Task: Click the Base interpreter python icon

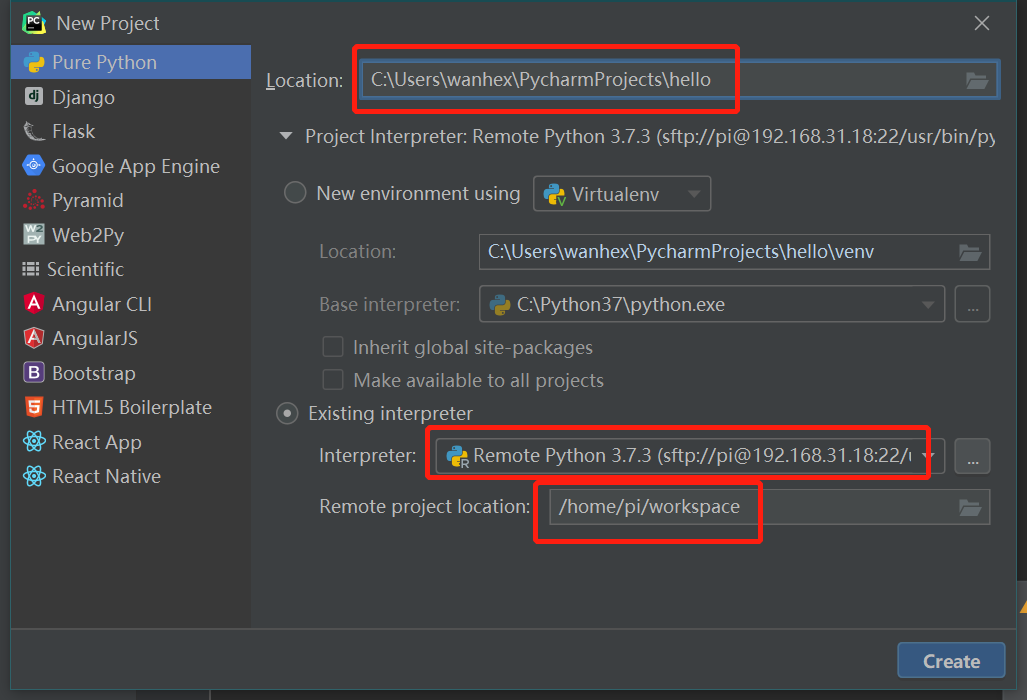Action: (500, 304)
